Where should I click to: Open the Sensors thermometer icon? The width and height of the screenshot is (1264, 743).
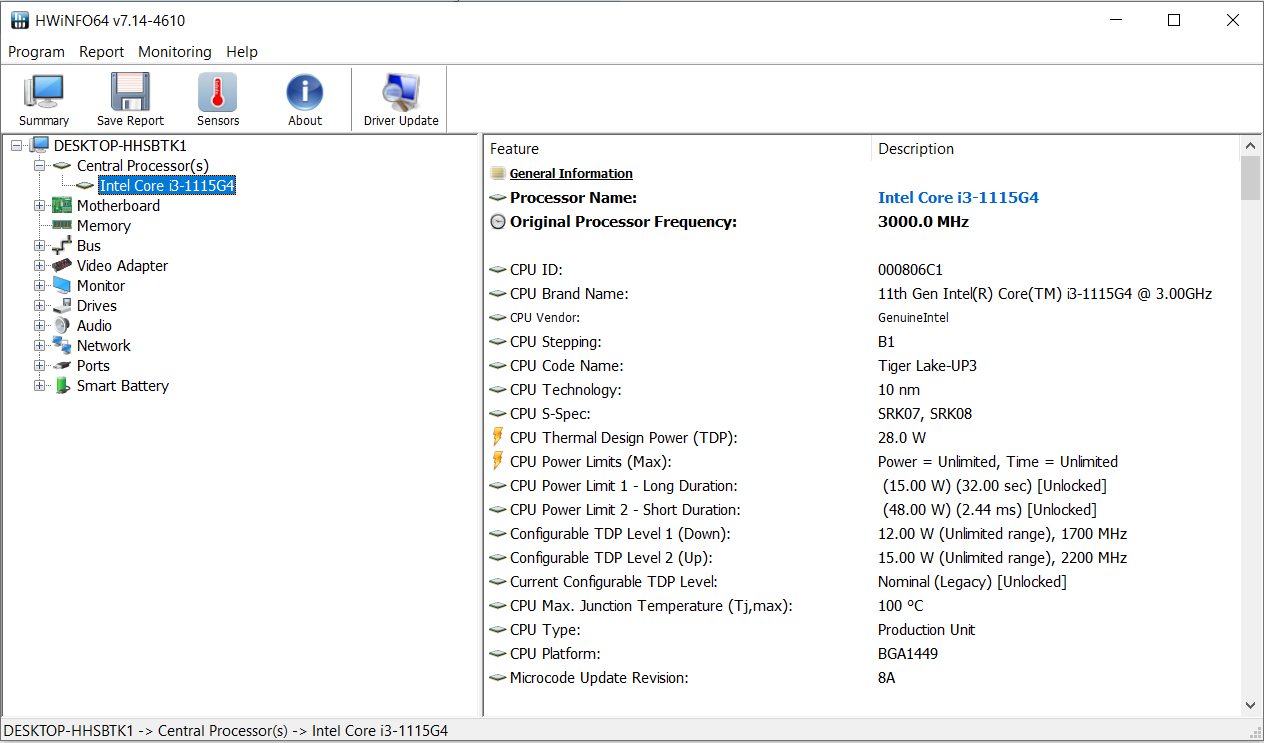[x=218, y=94]
